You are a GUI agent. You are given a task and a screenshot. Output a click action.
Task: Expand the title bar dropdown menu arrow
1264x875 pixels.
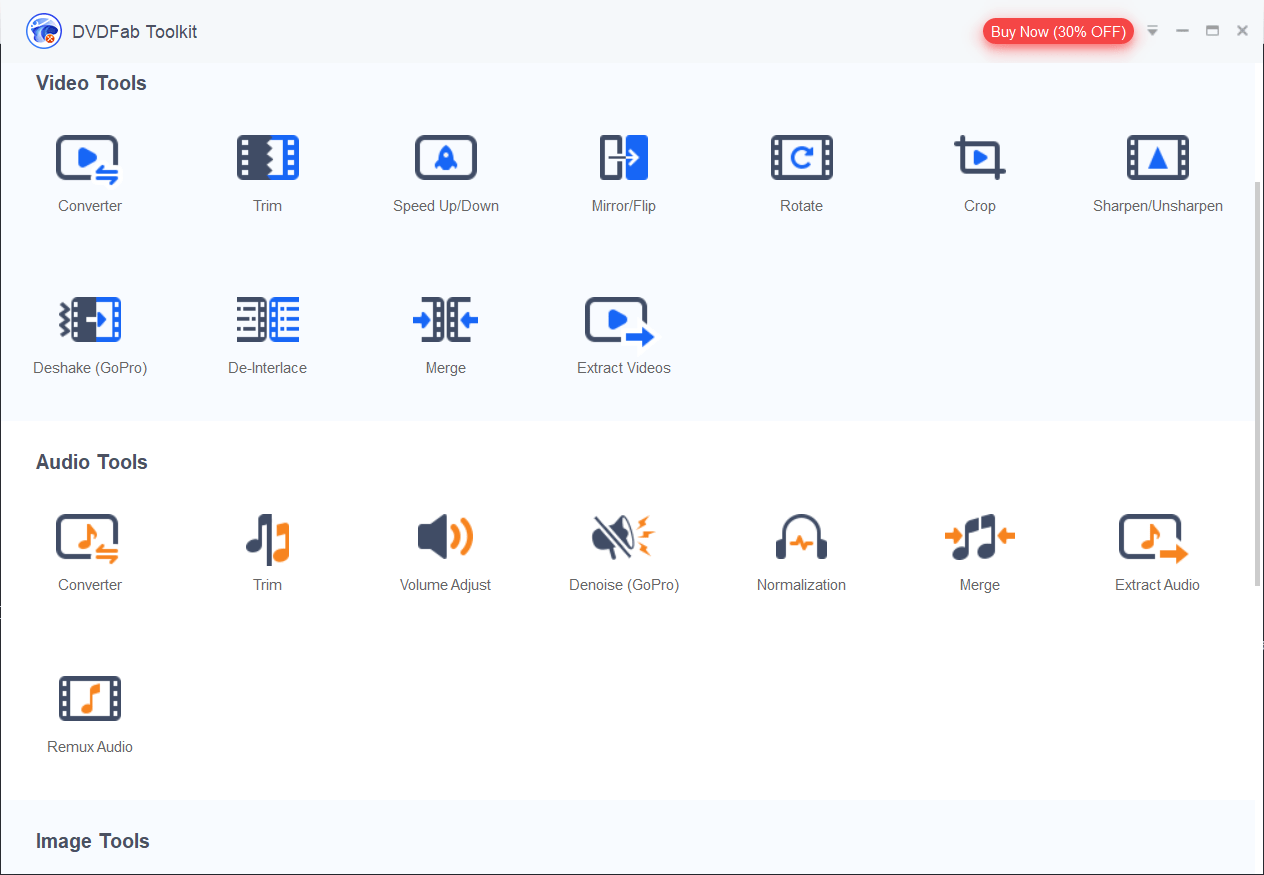pyautogui.click(x=1152, y=31)
